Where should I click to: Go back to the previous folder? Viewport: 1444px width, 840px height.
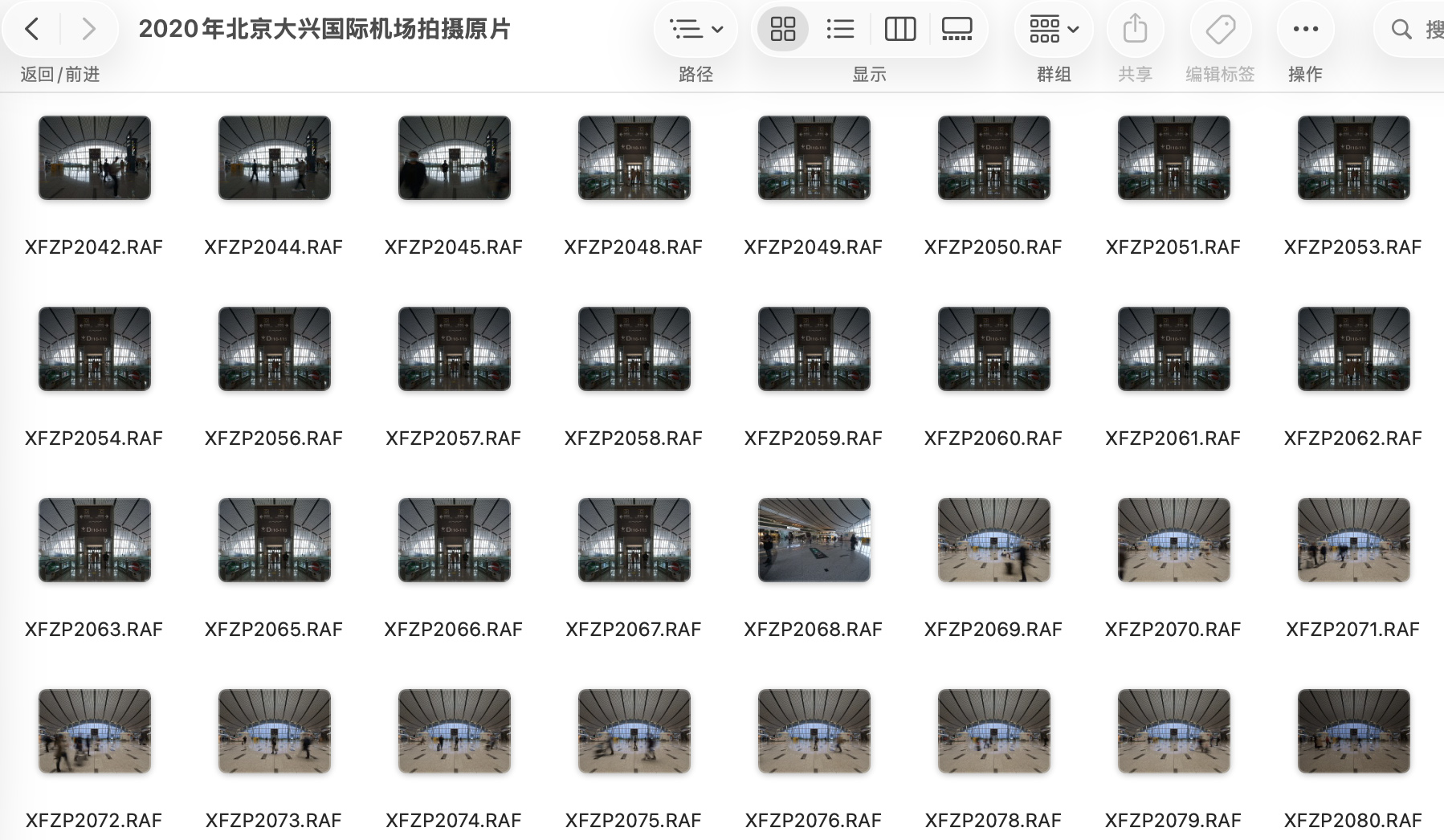(x=32, y=30)
